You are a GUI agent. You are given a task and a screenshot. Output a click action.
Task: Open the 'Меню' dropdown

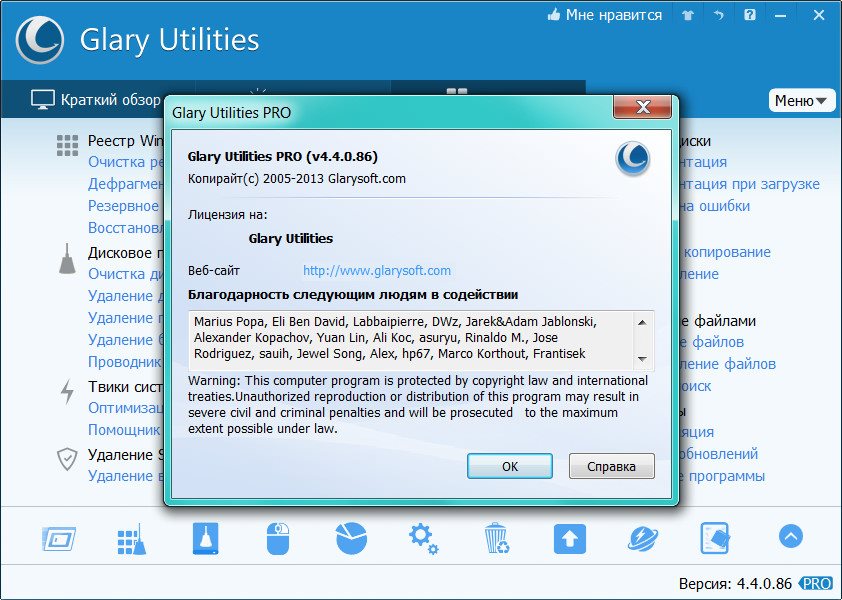pyautogui.click(x=801, y=100)
